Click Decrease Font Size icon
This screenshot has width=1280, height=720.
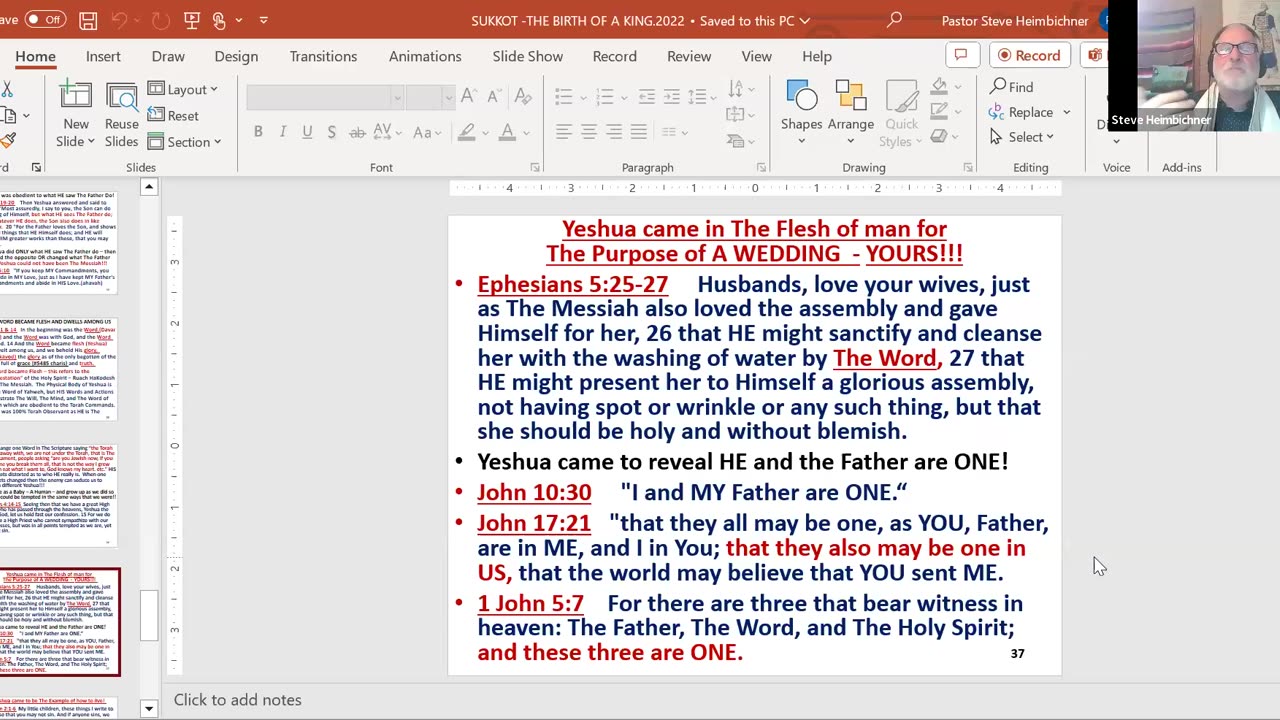tap(494, 97)
